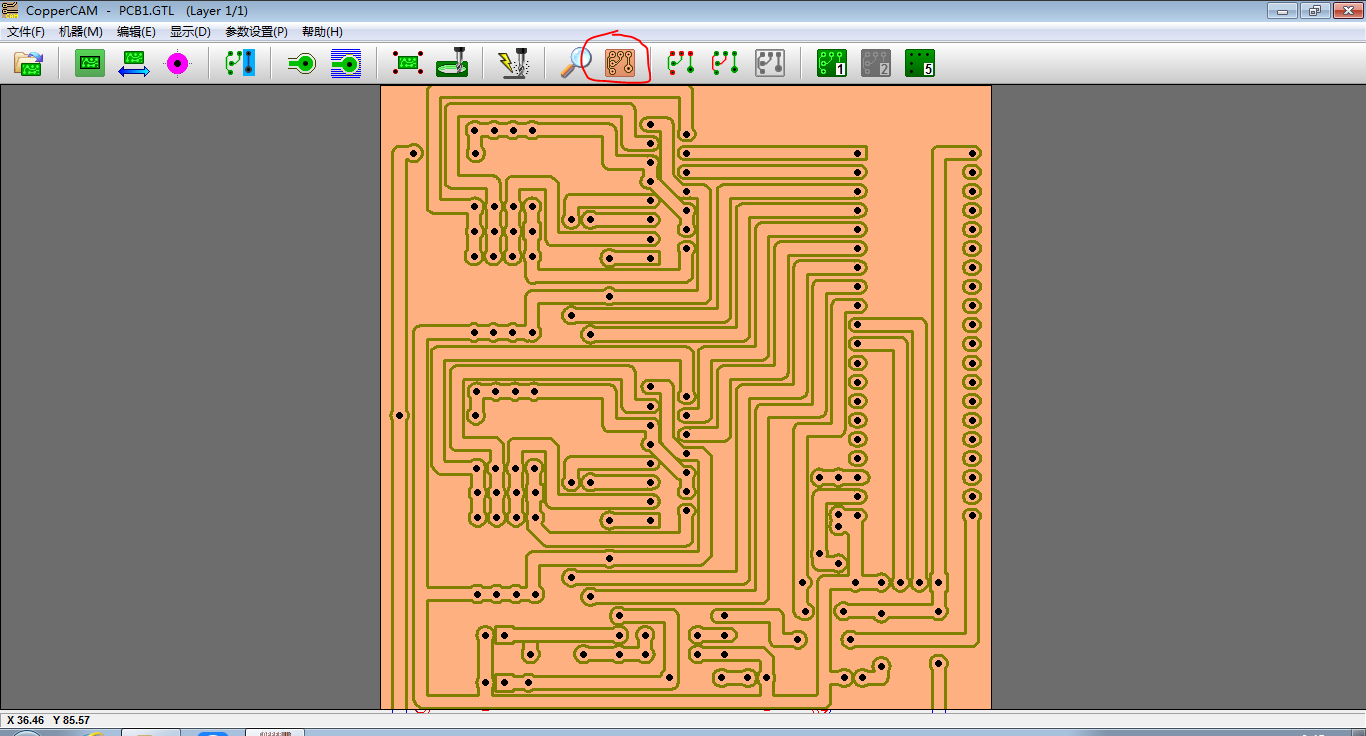Click the track-and-blue-pad toolbar icon
This screenshot has width=1366, height=736.
(x=240, y=64)
